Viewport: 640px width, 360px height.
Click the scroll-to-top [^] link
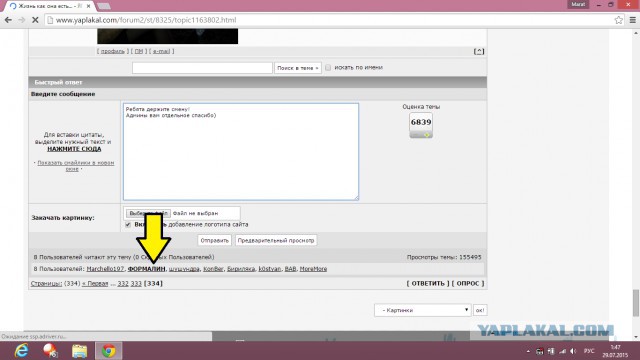point(479,51)
